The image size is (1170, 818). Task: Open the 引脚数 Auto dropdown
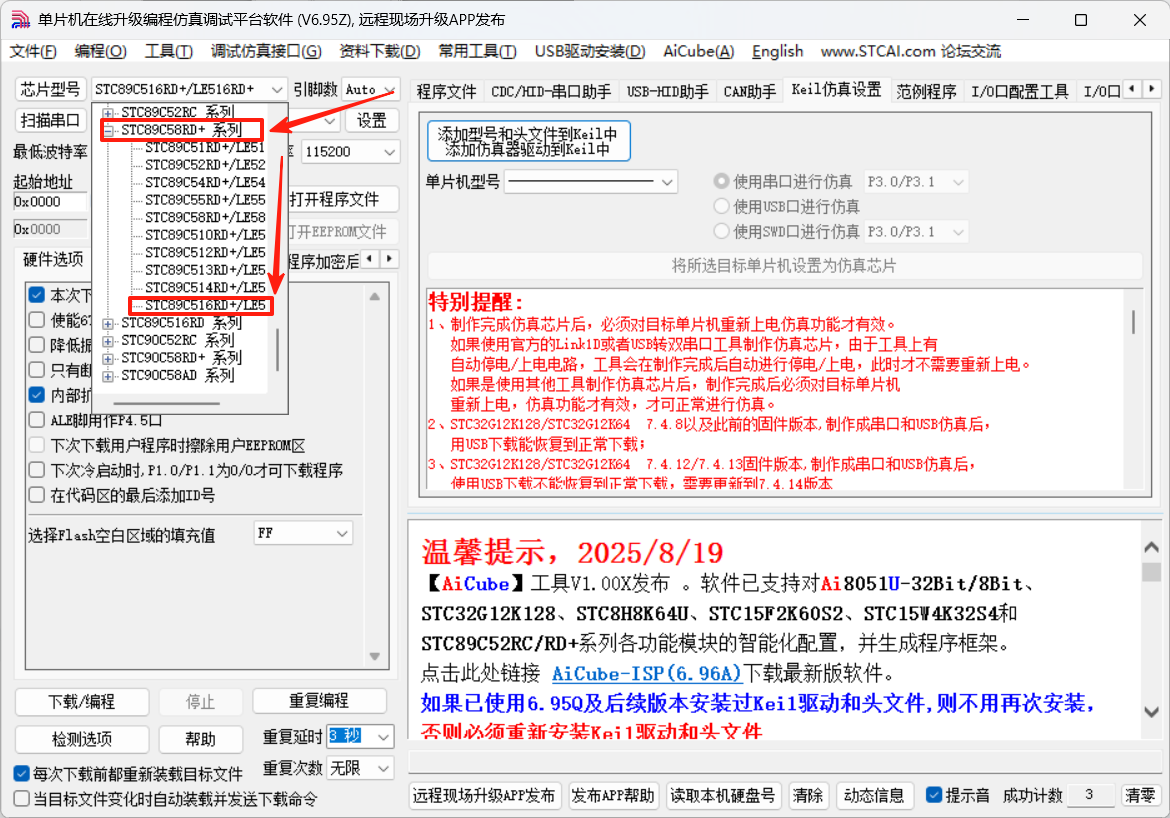tap(371, 89)
